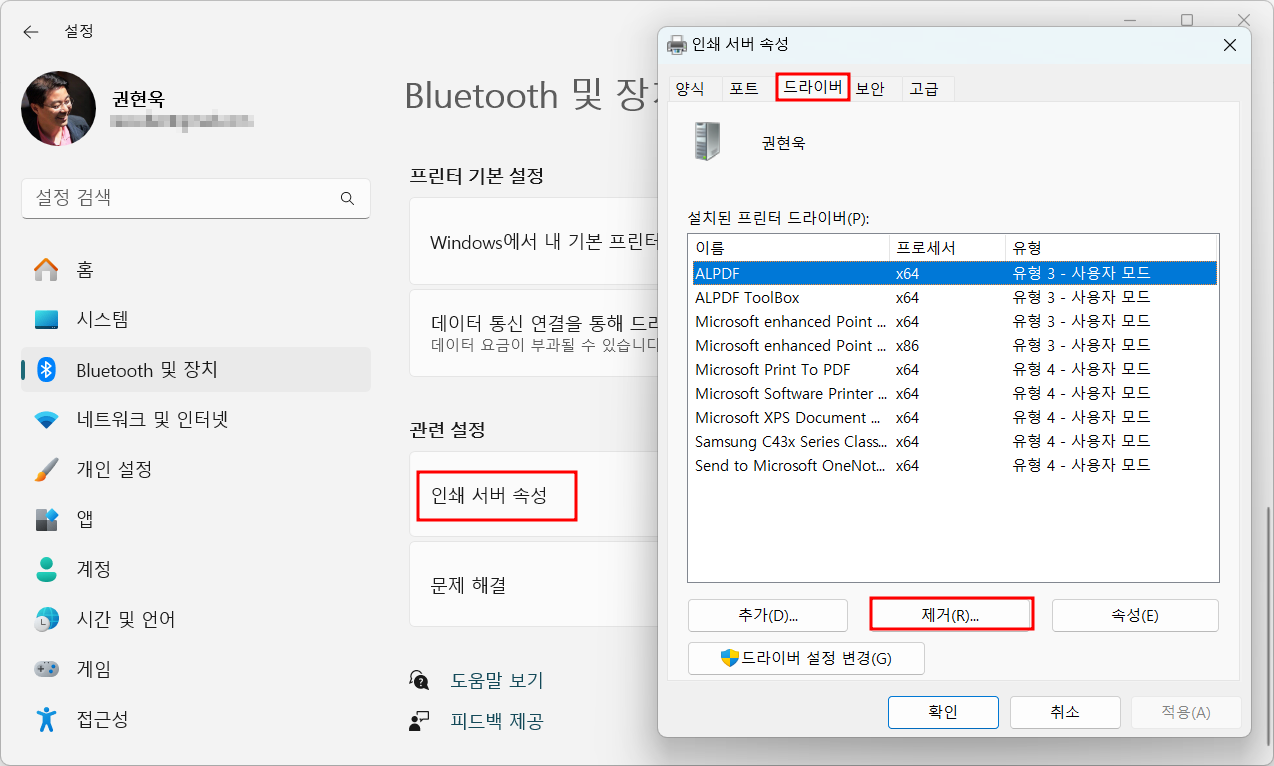Viewport: 1274px width, 766px height.
Task: Click the server tower icon beside 권현욱
Action: 707,141
